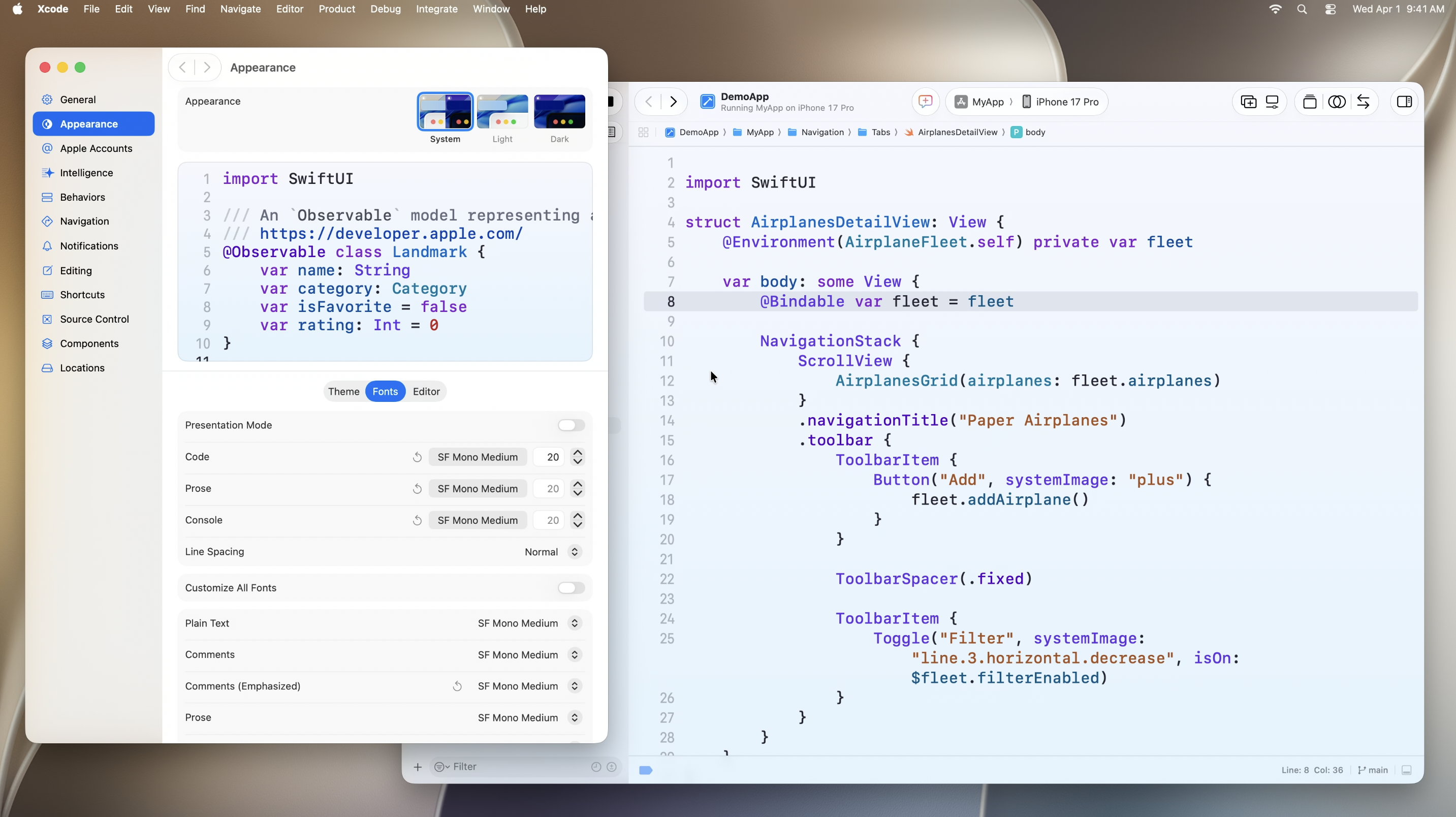Switch to the Editor tab
1456x817 pixels.
pos(426,391)
